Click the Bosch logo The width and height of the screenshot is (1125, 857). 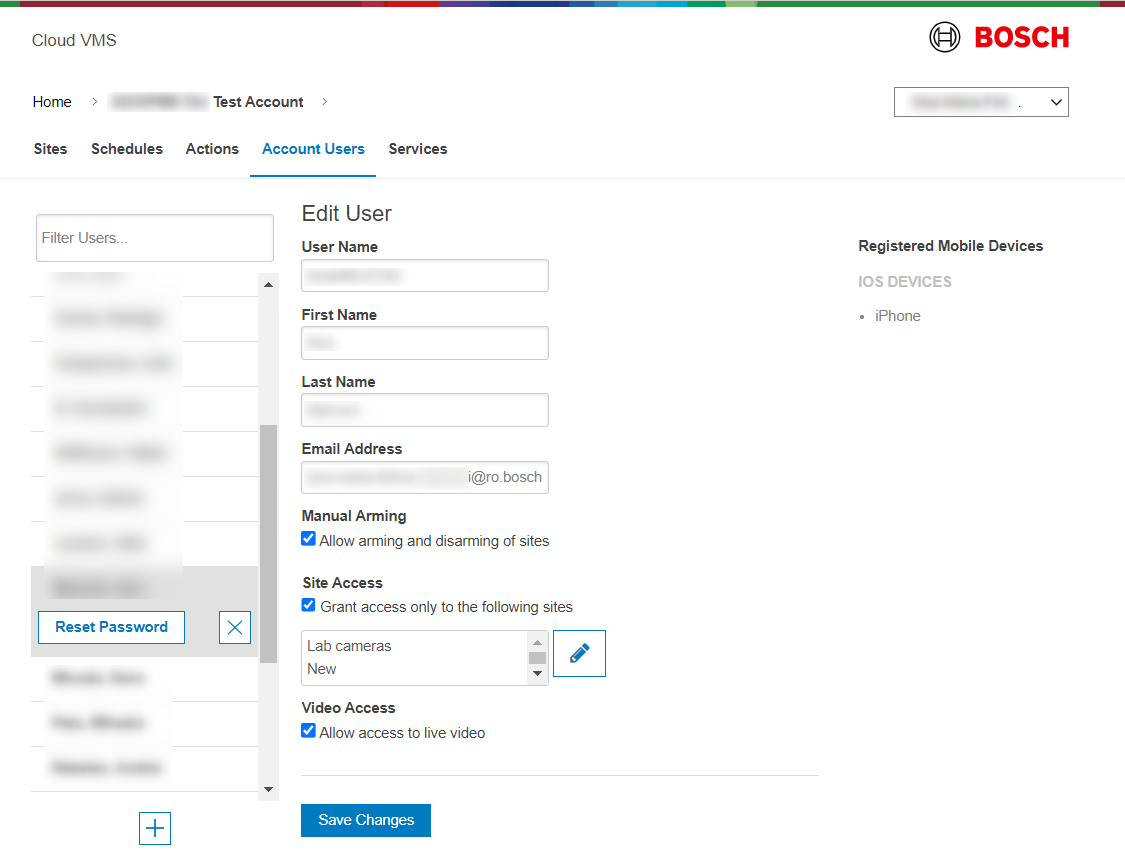coord(999,38)
